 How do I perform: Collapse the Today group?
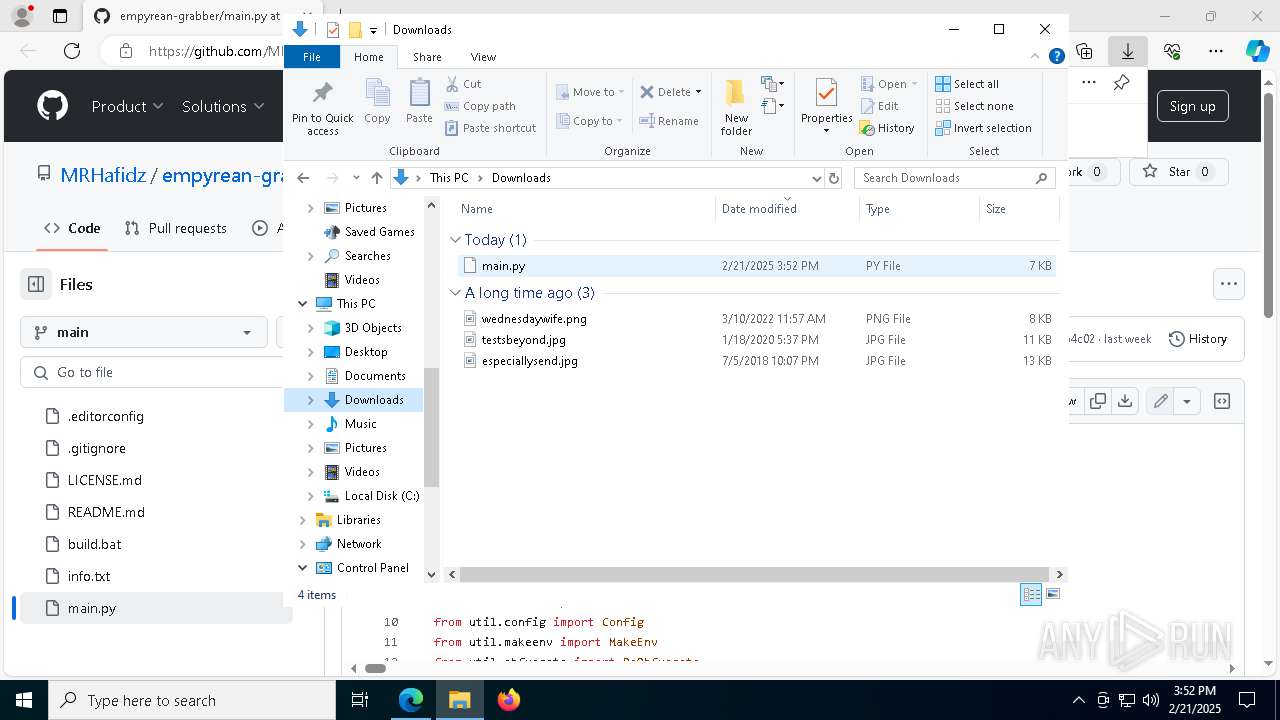click(455, 240)
